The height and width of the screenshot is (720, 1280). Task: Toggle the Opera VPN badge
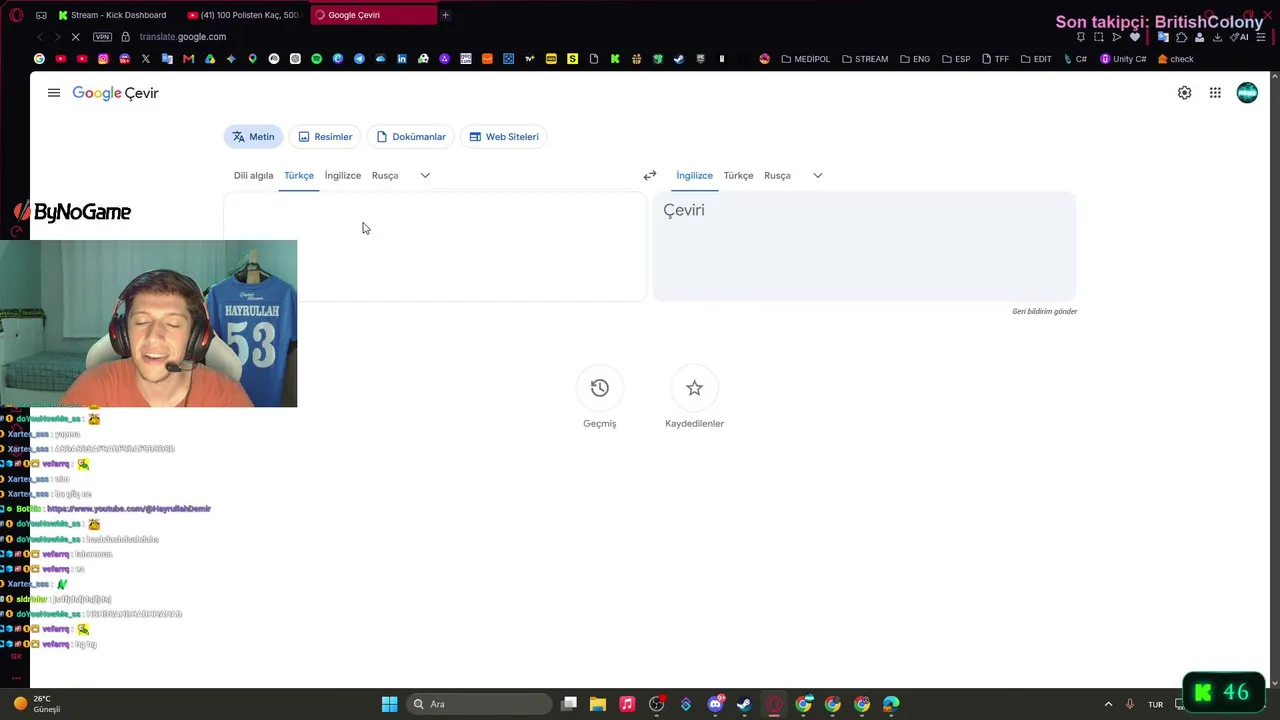click(102, 37)
